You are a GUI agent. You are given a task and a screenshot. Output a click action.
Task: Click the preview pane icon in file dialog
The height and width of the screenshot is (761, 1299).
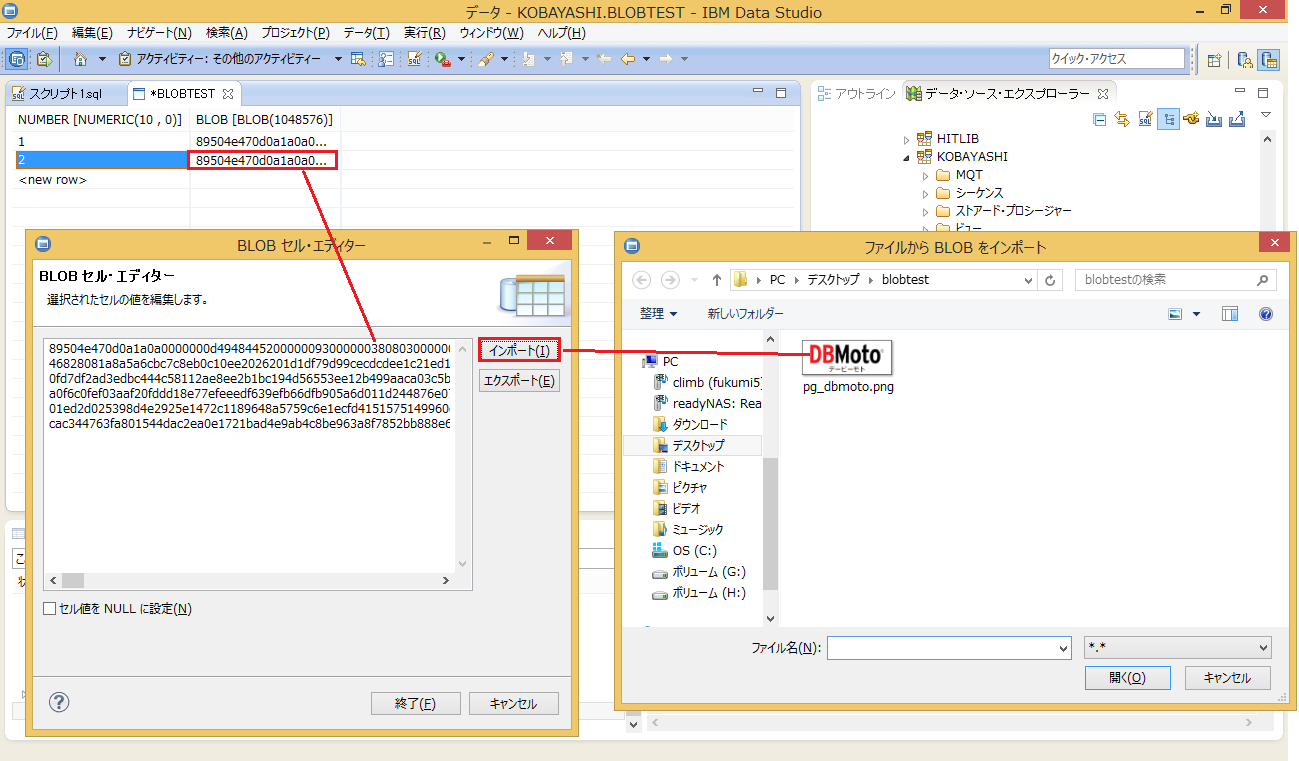click(1231, 314)
